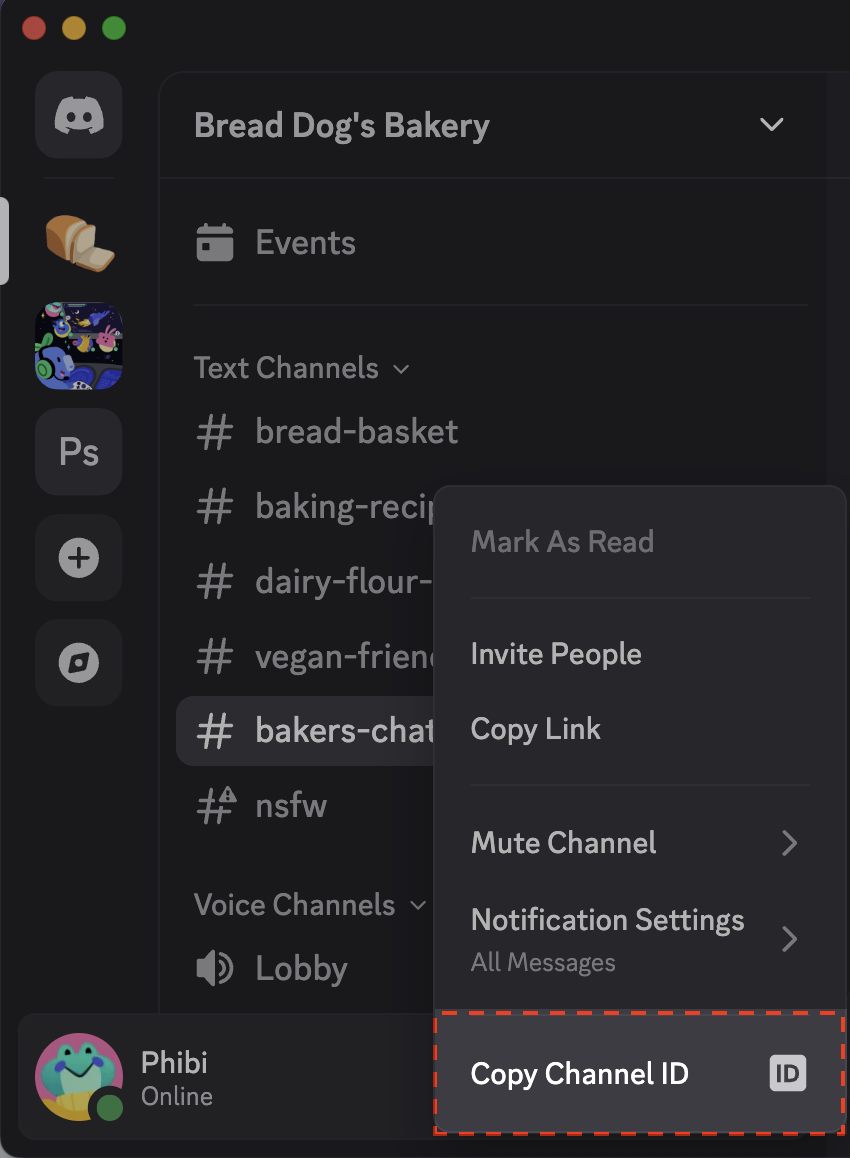Choose Invite People from the context menu
Viewport: 850px width, 1158px height.
pos(556,654)
